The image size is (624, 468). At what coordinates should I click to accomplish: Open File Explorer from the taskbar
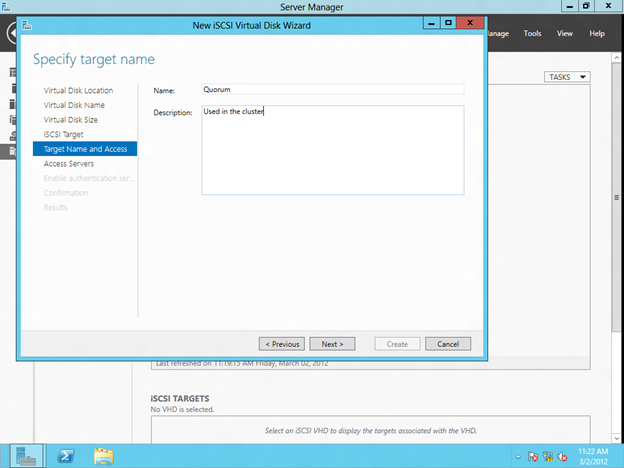click(x=103, y=456)
